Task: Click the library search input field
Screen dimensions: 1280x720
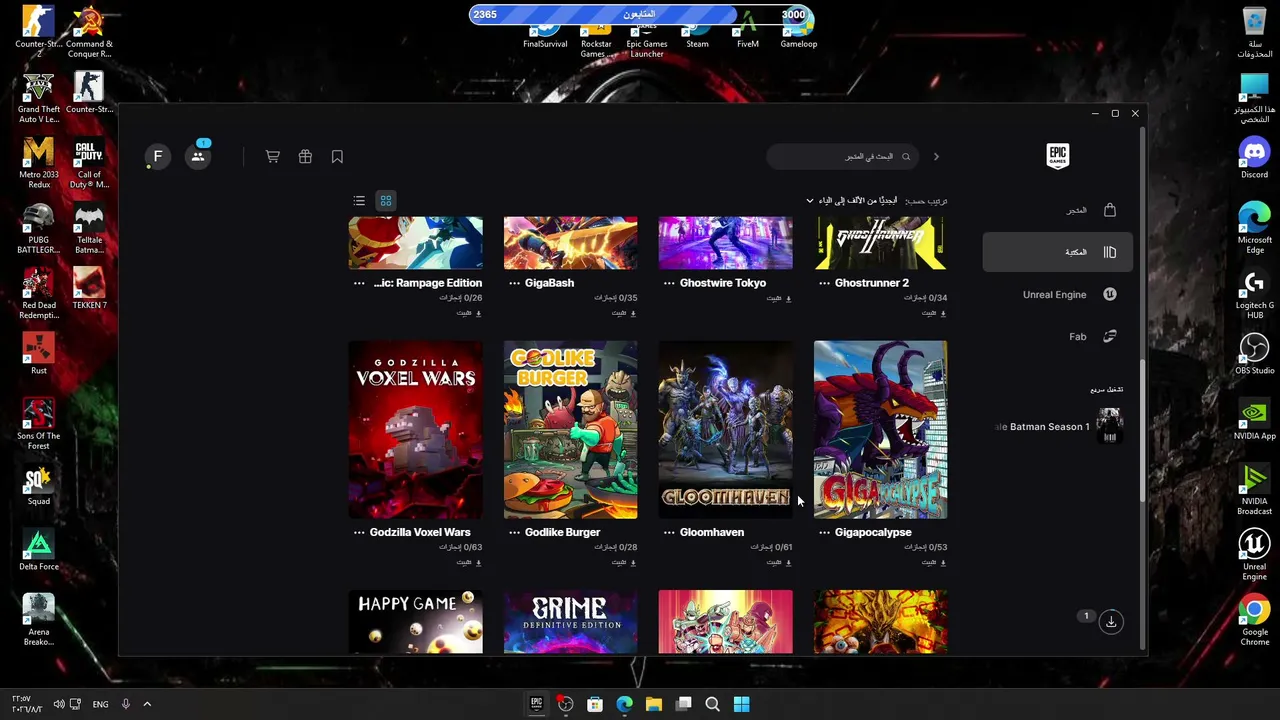Action: click(x=843, y=157)
